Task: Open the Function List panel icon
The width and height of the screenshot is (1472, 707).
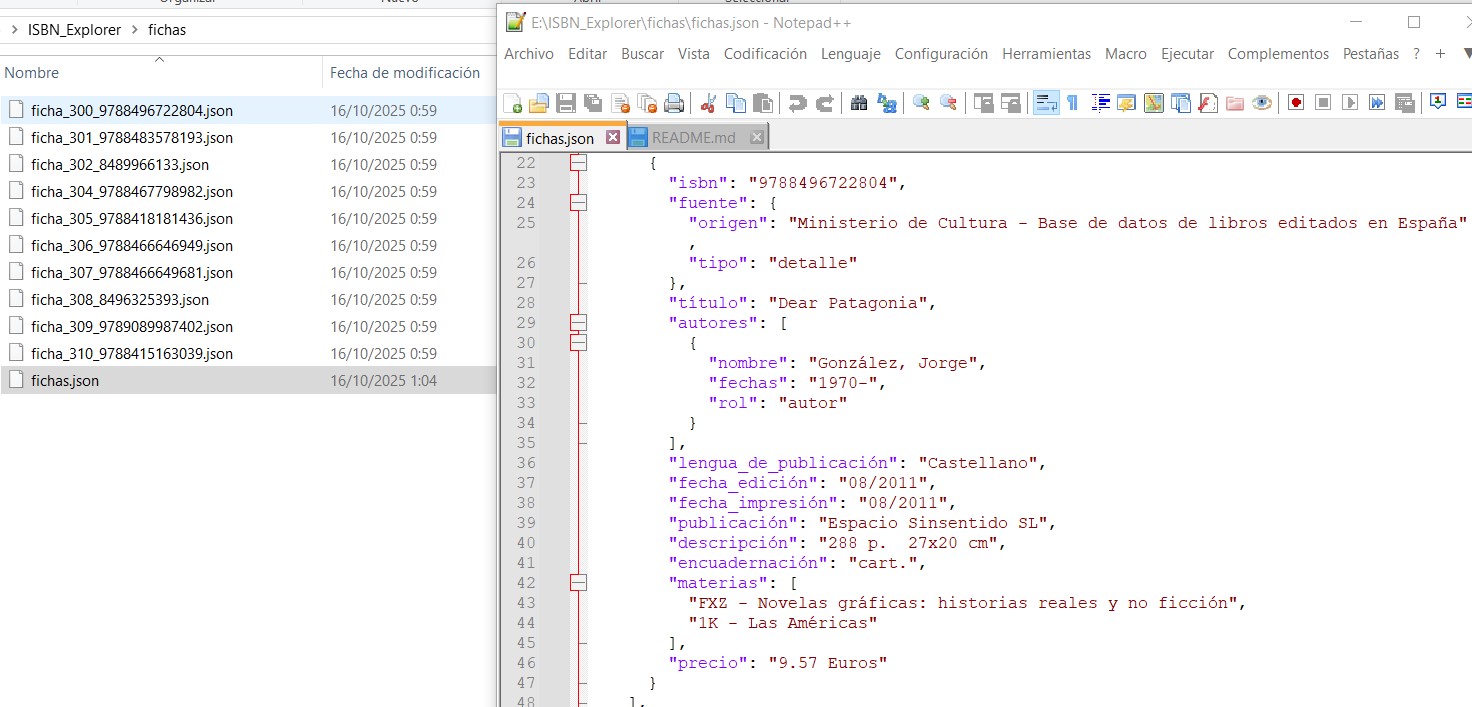Action: [1208, 102]
